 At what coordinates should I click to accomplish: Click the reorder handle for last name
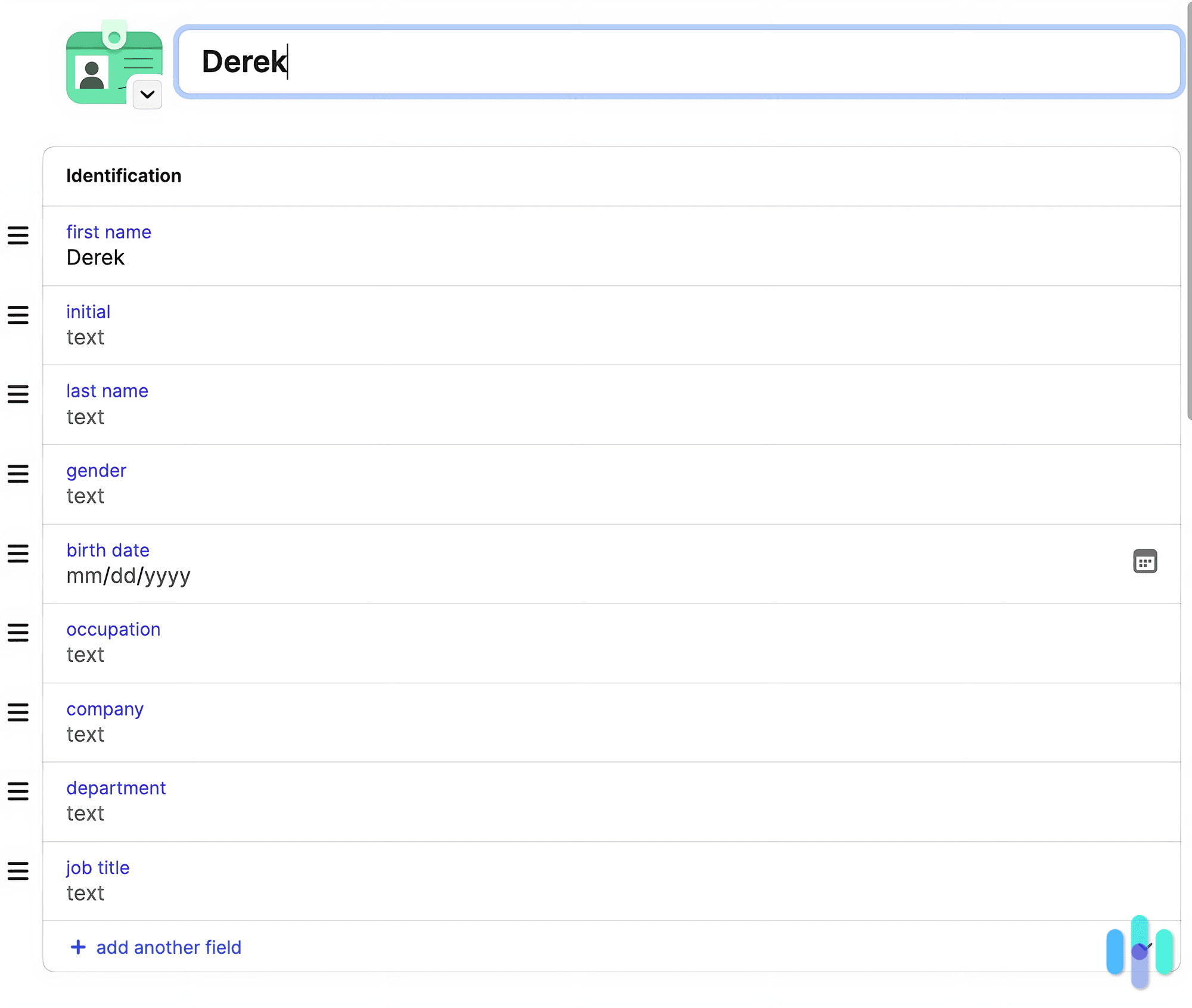tap(18, 394)
